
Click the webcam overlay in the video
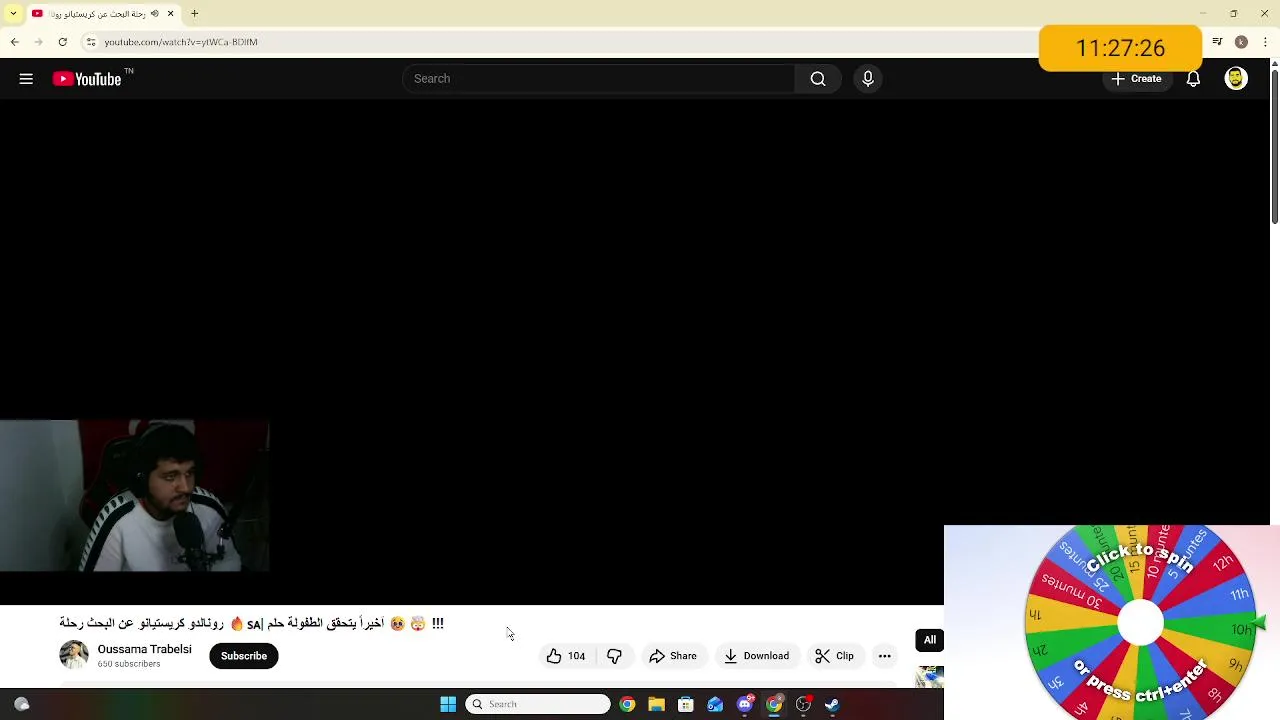click(x=135, y=496)
